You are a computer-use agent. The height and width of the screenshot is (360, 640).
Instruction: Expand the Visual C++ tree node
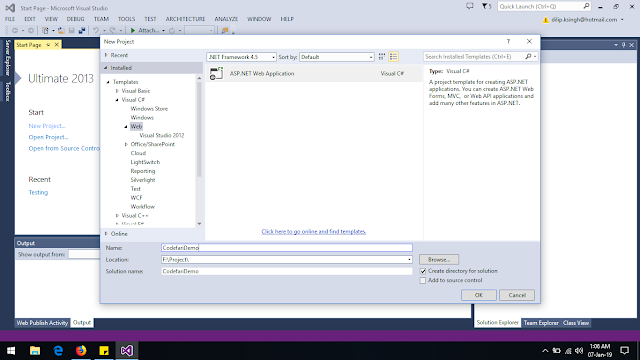(x=117, y=216)
